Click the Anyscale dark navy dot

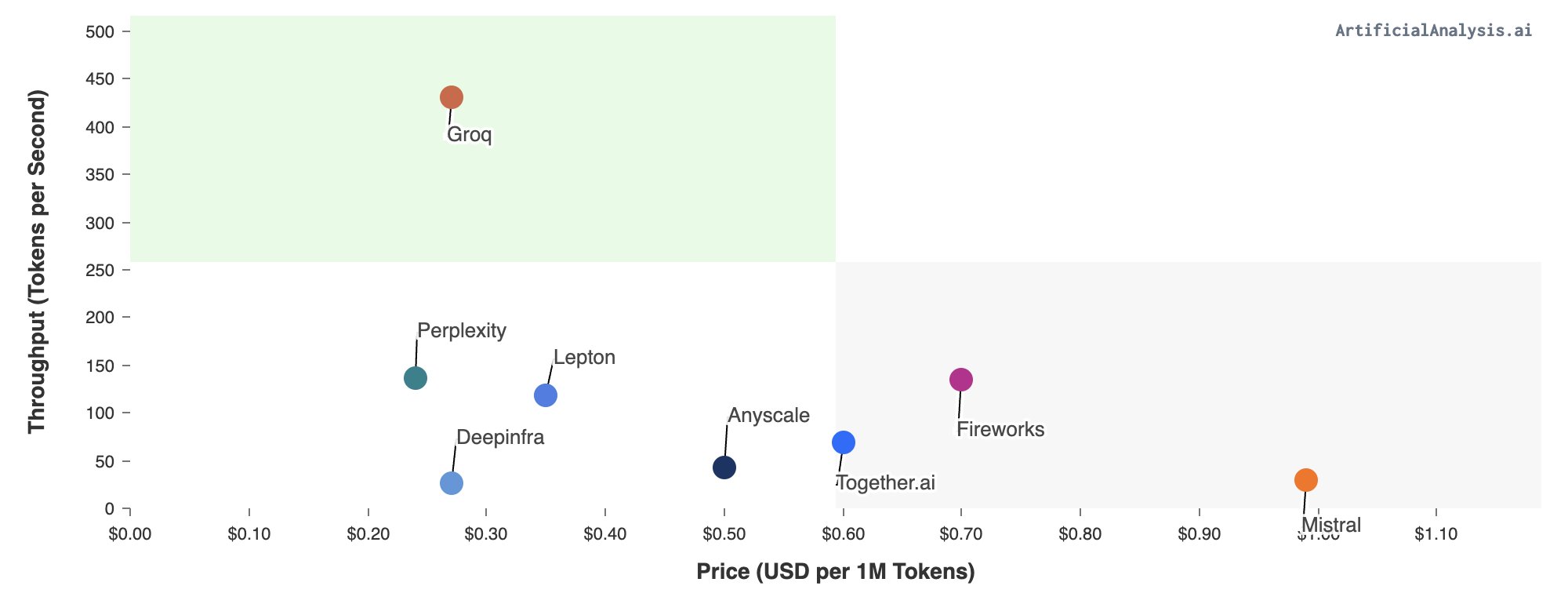(724, 468)
